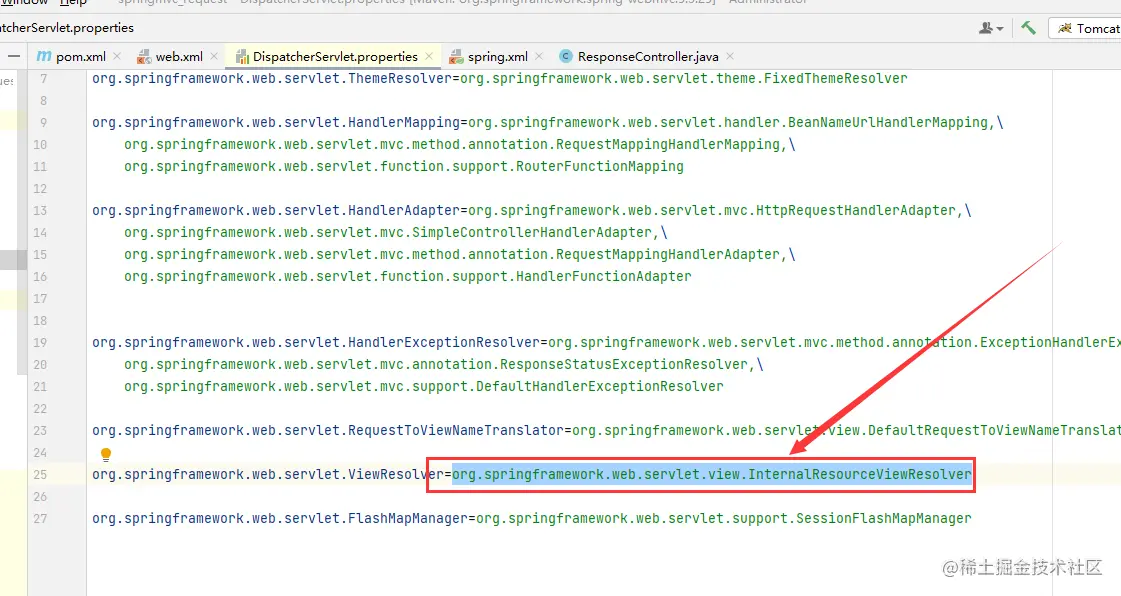Click FixedThemeResolver text on line 7
This screenshot has height=596, width=1121.
point(835,79)
